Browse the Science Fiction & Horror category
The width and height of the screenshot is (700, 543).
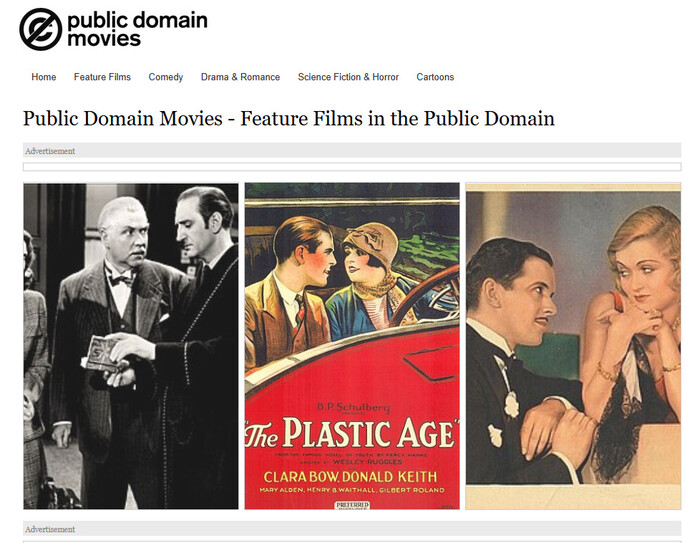(348, 77)
